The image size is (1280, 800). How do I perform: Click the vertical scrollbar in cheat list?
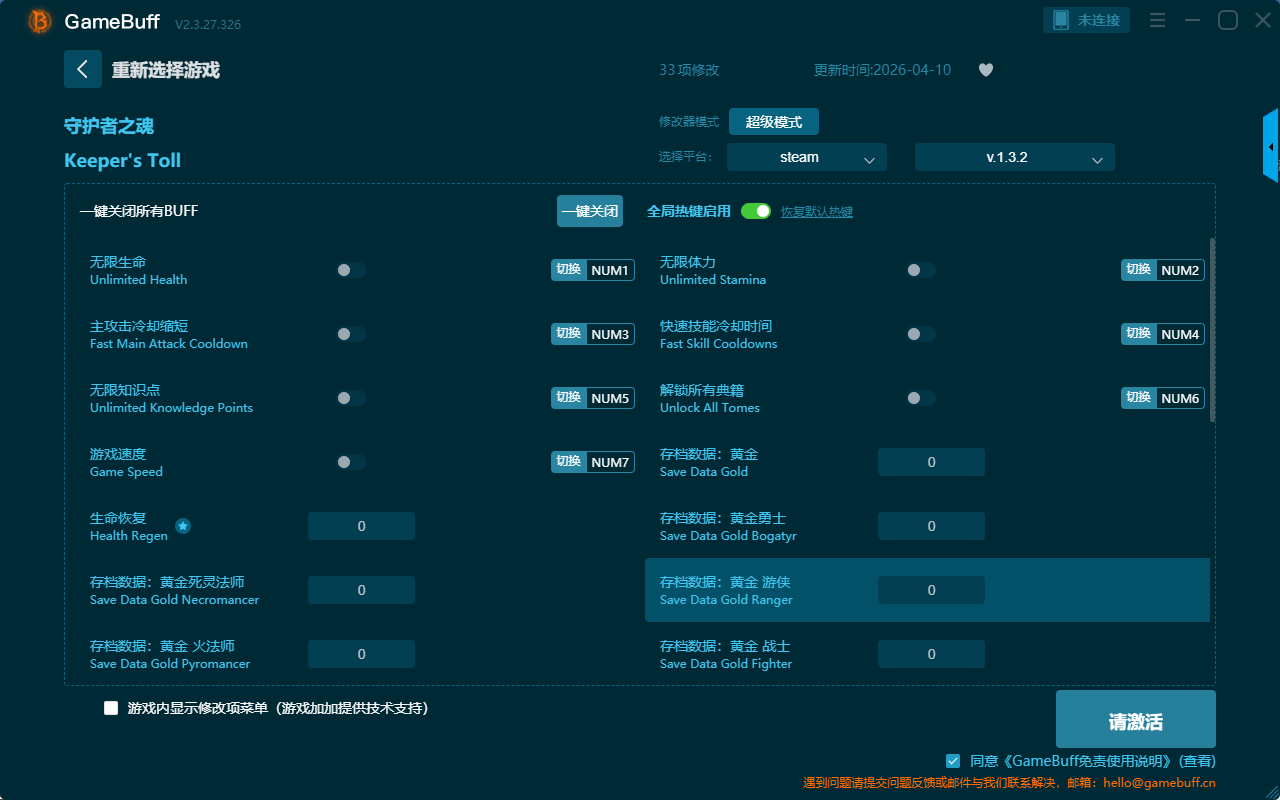[x=1213, y=330]
